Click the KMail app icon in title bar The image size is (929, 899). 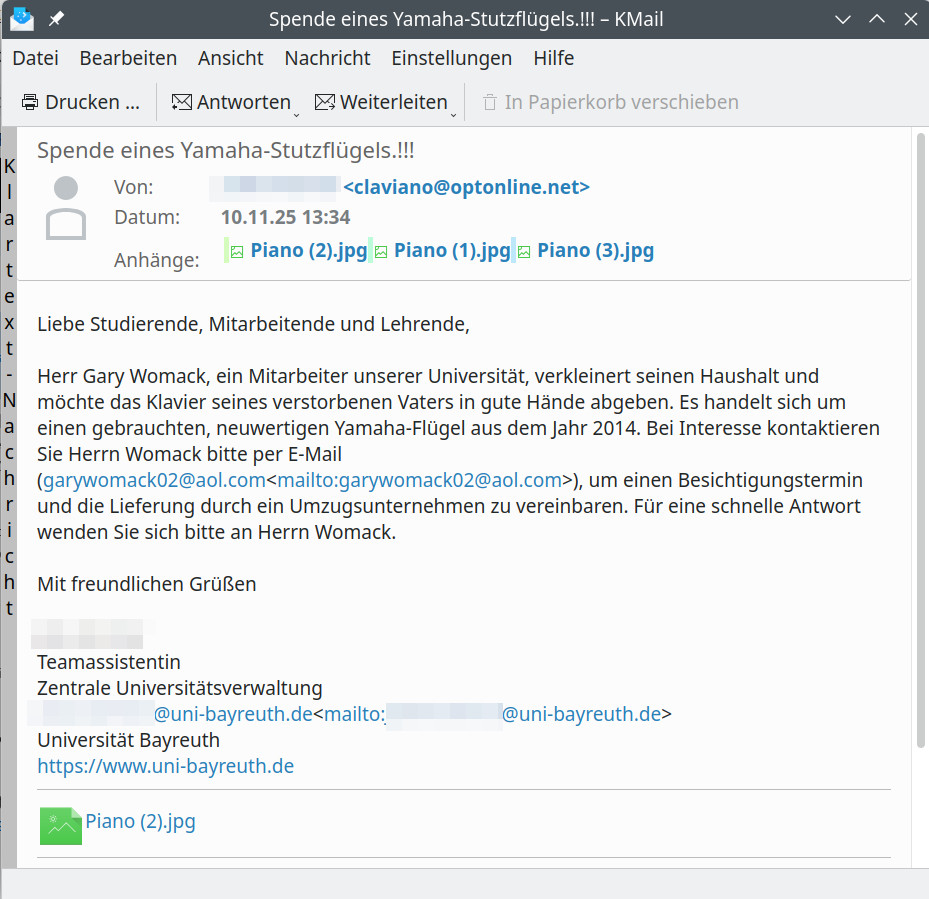(21, 19)
